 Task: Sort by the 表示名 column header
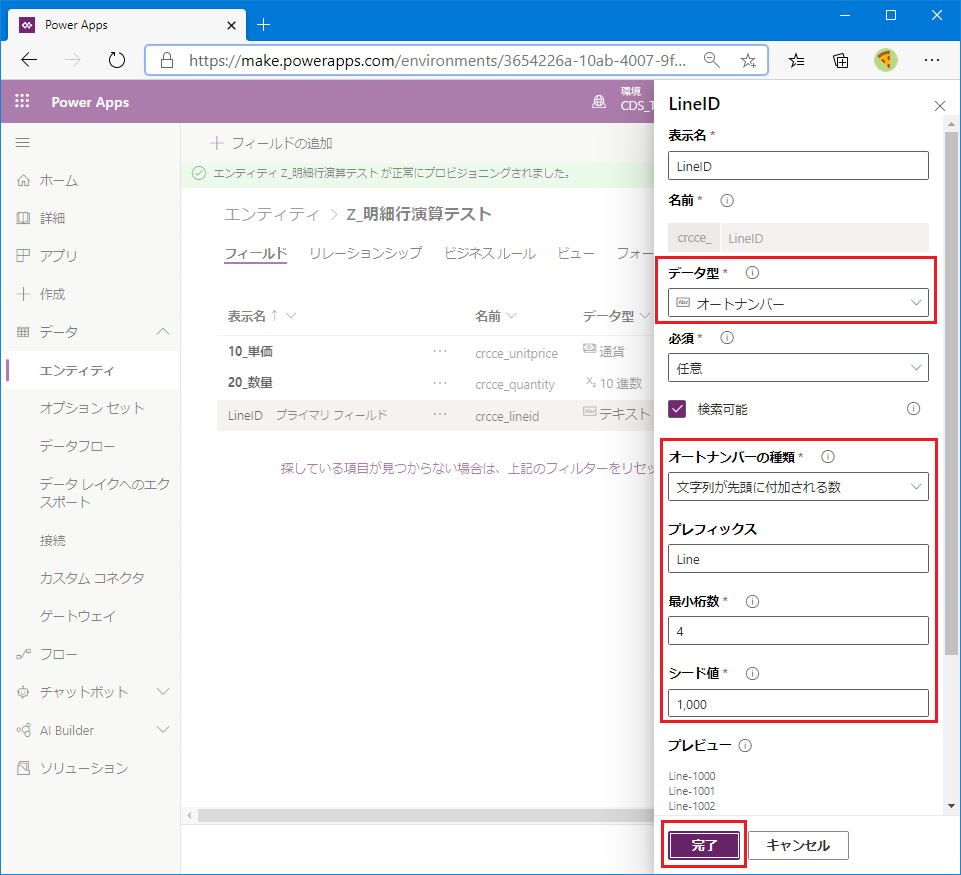click(x=262, y=316)
